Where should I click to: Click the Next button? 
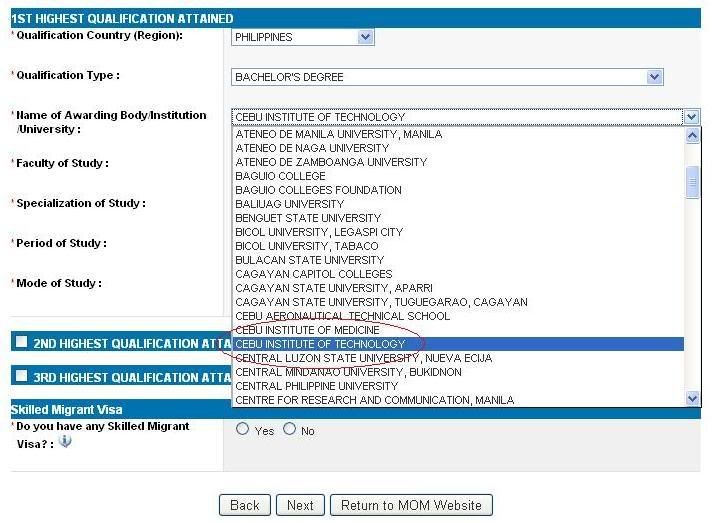click(300, 505)
